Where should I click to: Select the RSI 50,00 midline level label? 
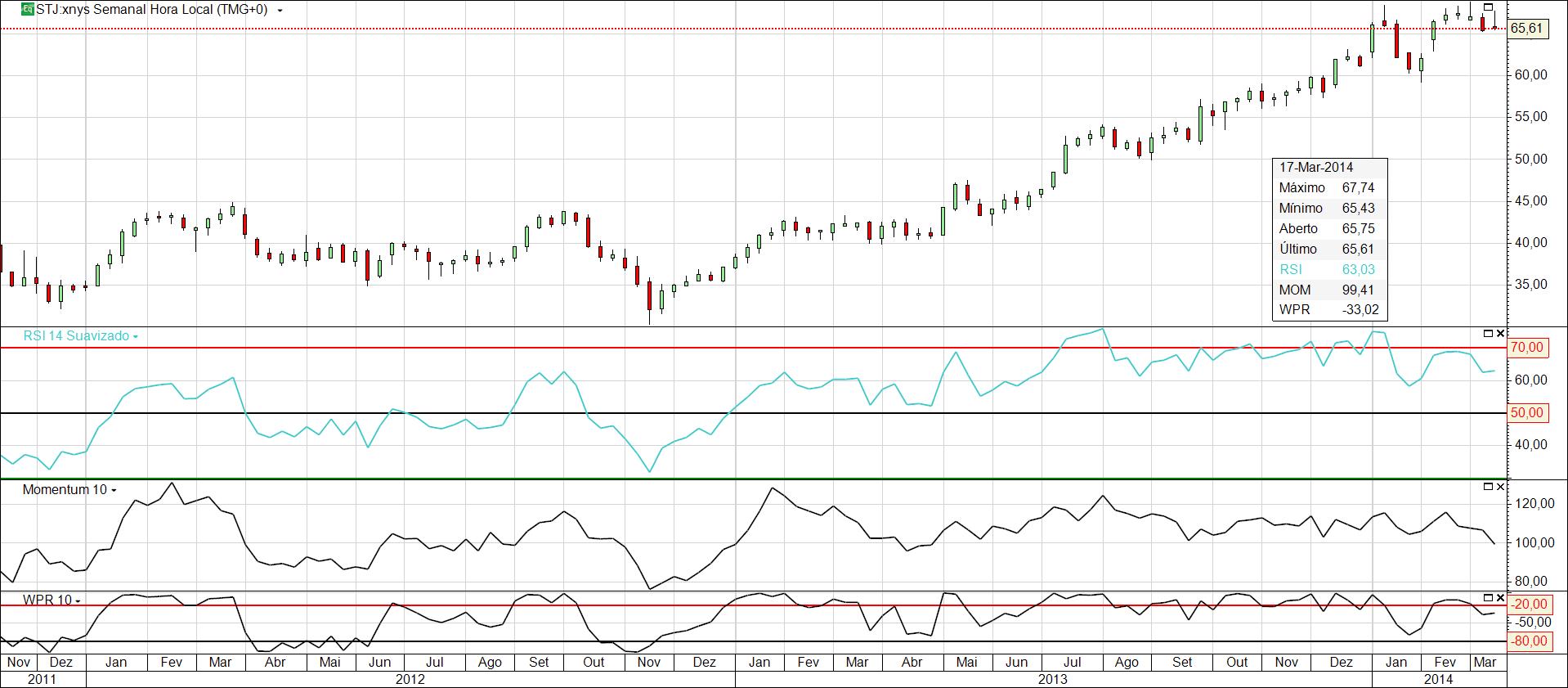coord(1526,413)
